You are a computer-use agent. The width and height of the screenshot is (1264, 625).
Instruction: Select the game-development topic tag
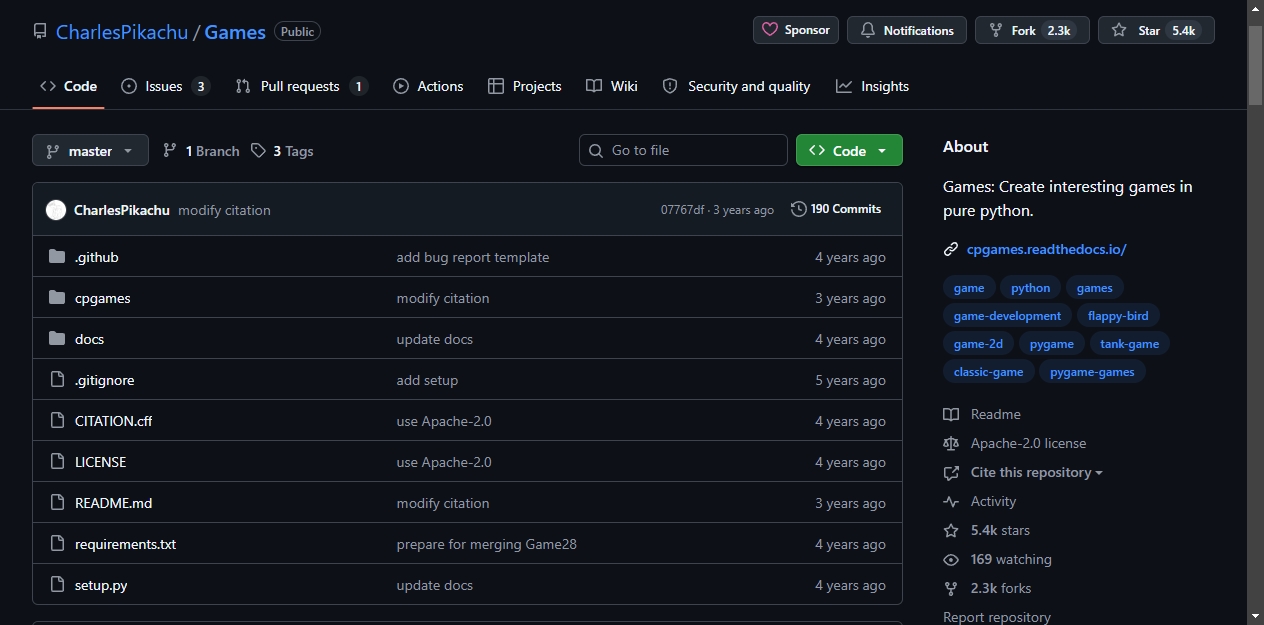tap(1007, 316)
